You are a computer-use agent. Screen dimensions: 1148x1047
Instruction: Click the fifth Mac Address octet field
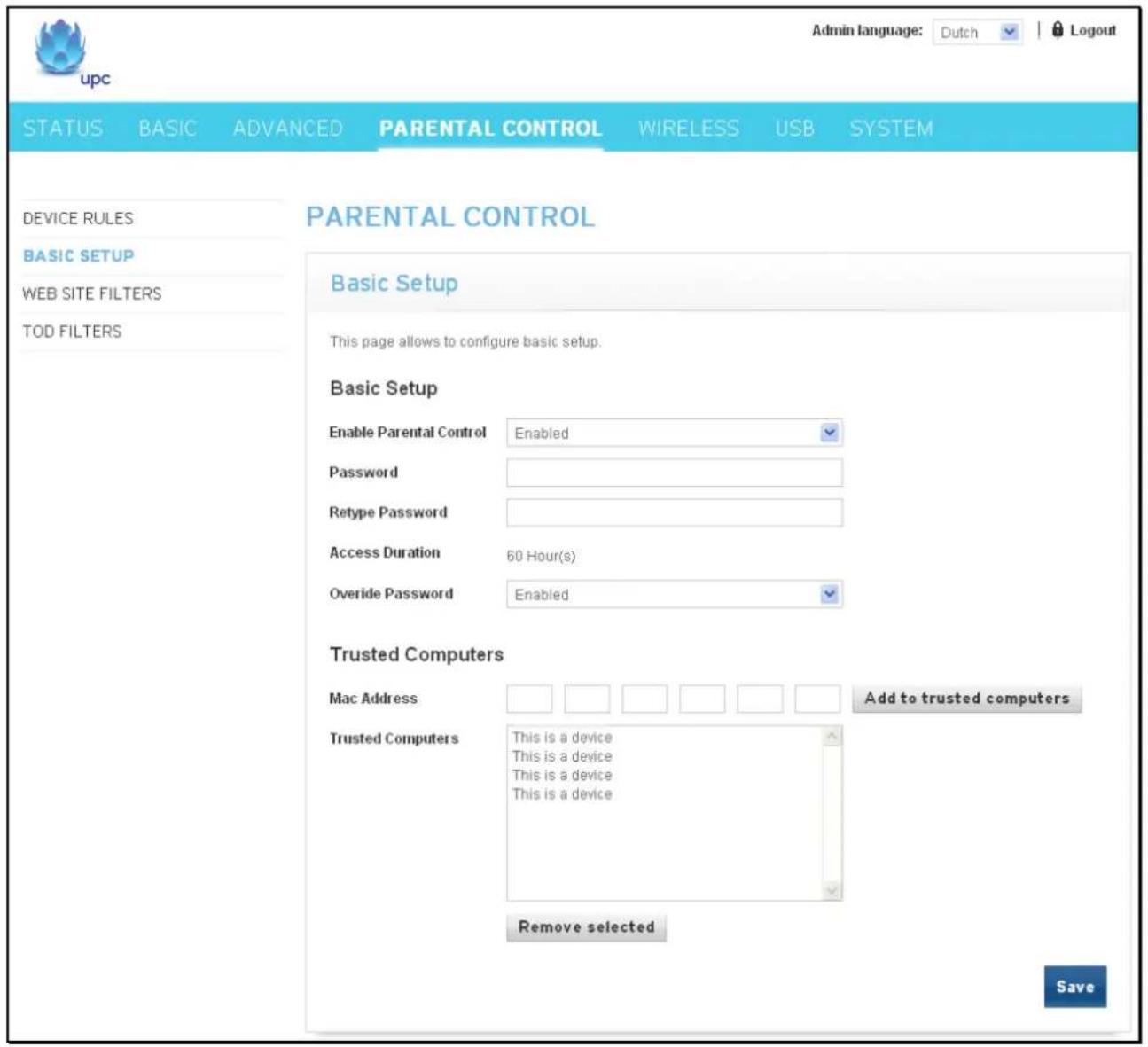(760, 699)
